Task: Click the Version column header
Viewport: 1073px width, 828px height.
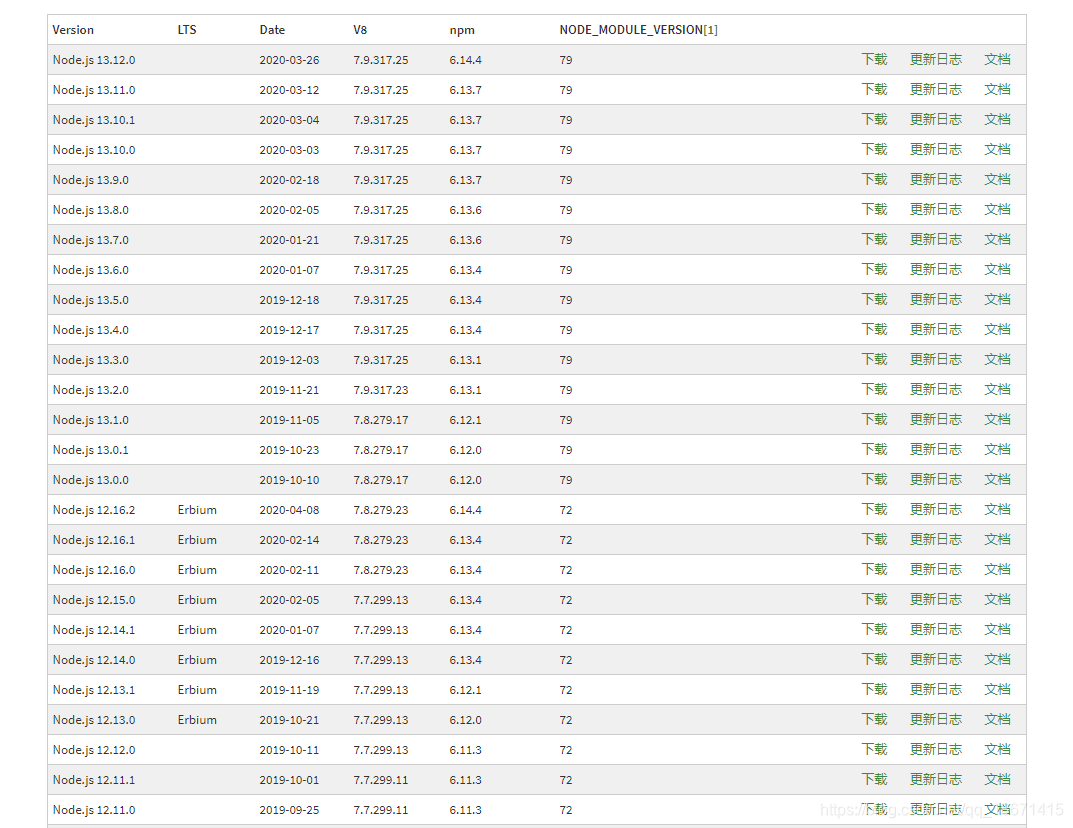Action: pos(73,30)
